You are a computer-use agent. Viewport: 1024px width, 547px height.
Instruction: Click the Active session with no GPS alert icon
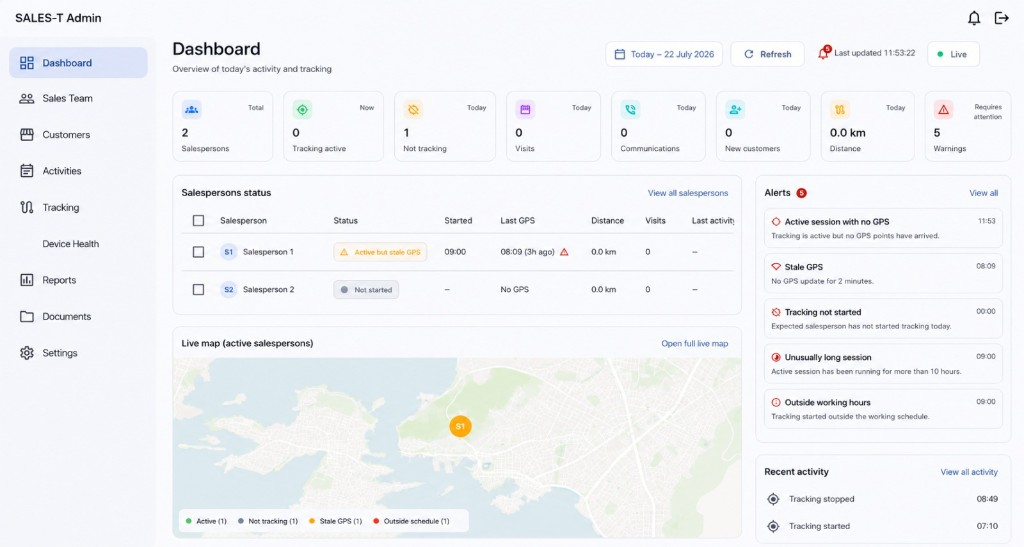pyautogui.click(x=776, y=222)
